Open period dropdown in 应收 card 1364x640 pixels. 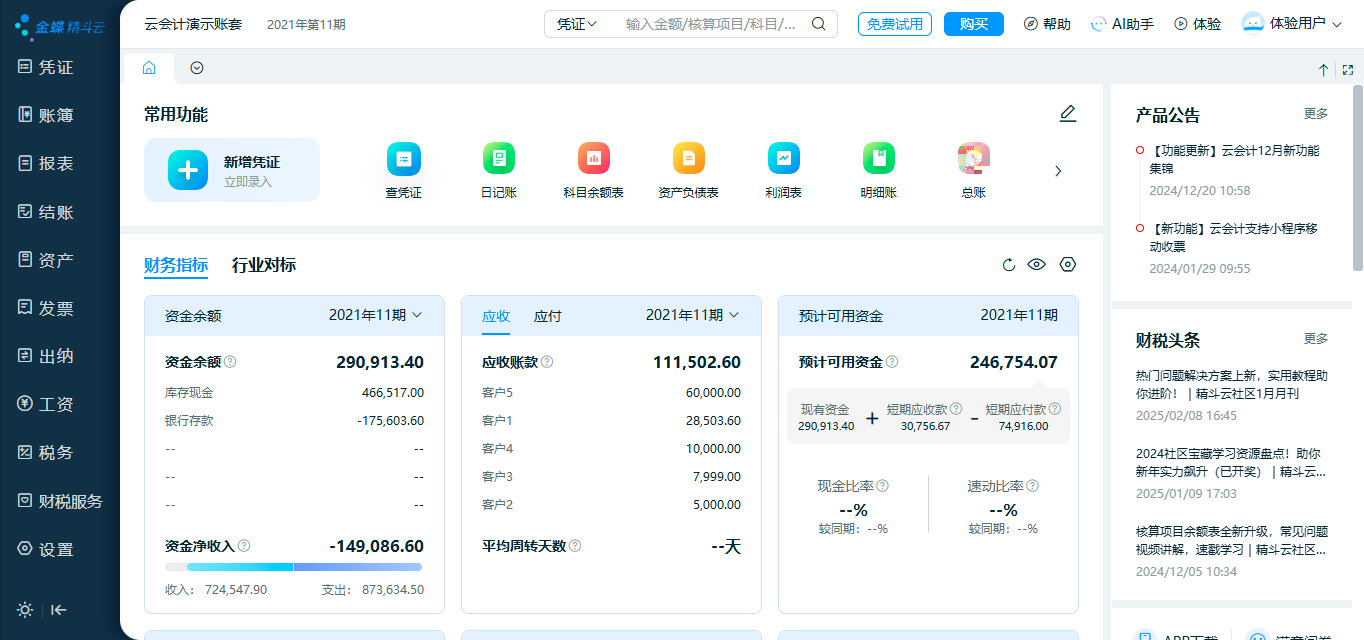pos(693,315)
